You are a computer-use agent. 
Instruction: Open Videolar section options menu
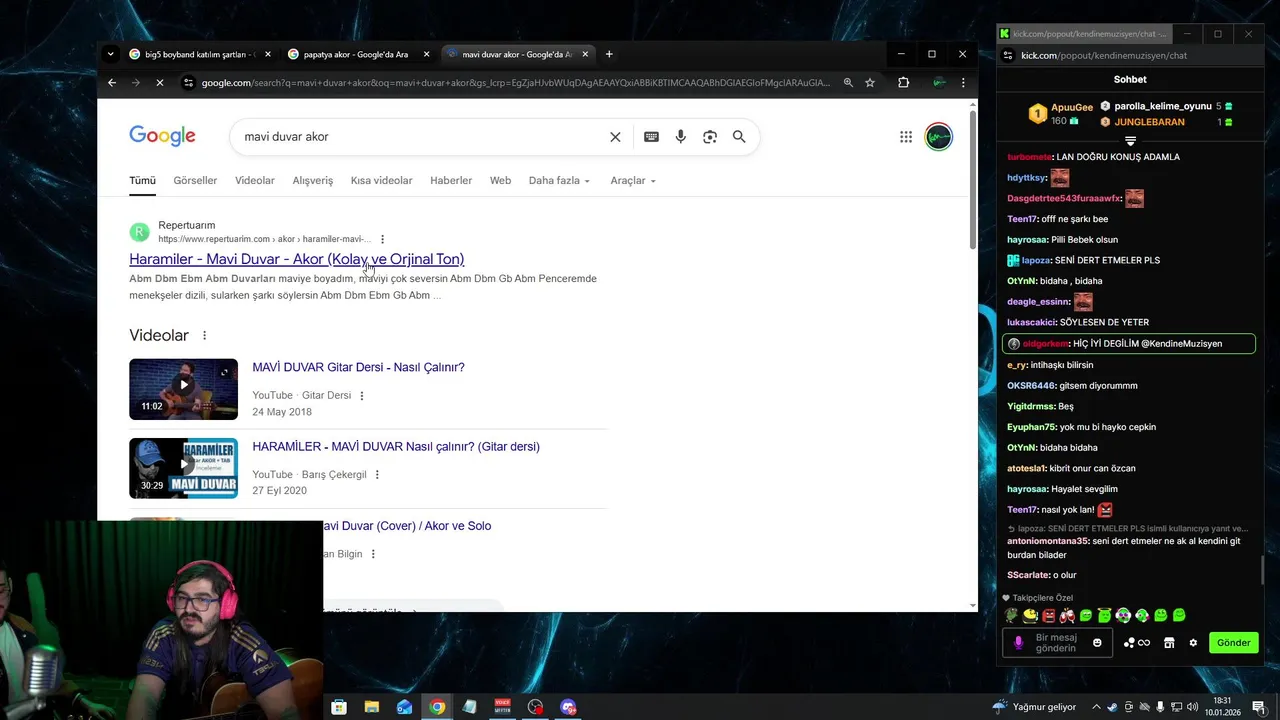tap(205, 336)
